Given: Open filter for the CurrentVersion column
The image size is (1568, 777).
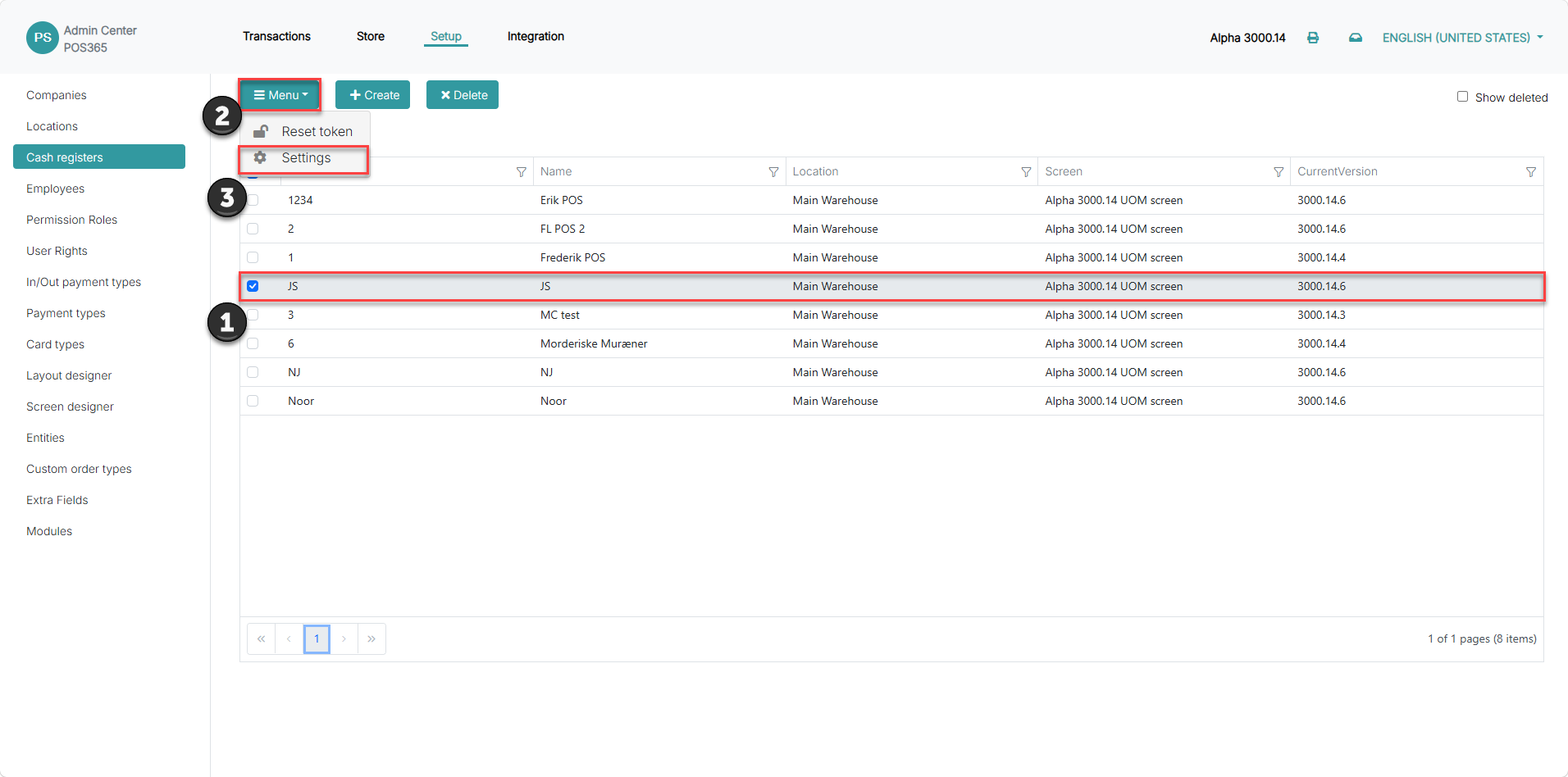Looking at the screenshot, I should click(1531, 172).
